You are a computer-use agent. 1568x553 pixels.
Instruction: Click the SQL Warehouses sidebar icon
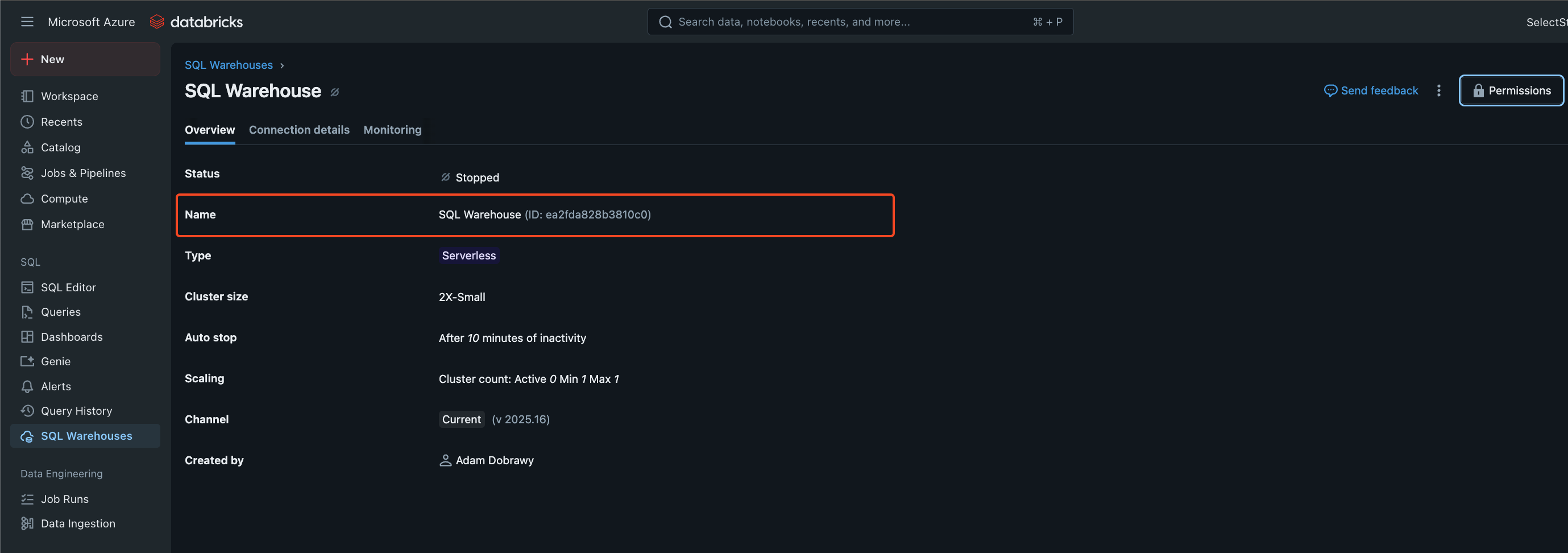coord(27,436)
